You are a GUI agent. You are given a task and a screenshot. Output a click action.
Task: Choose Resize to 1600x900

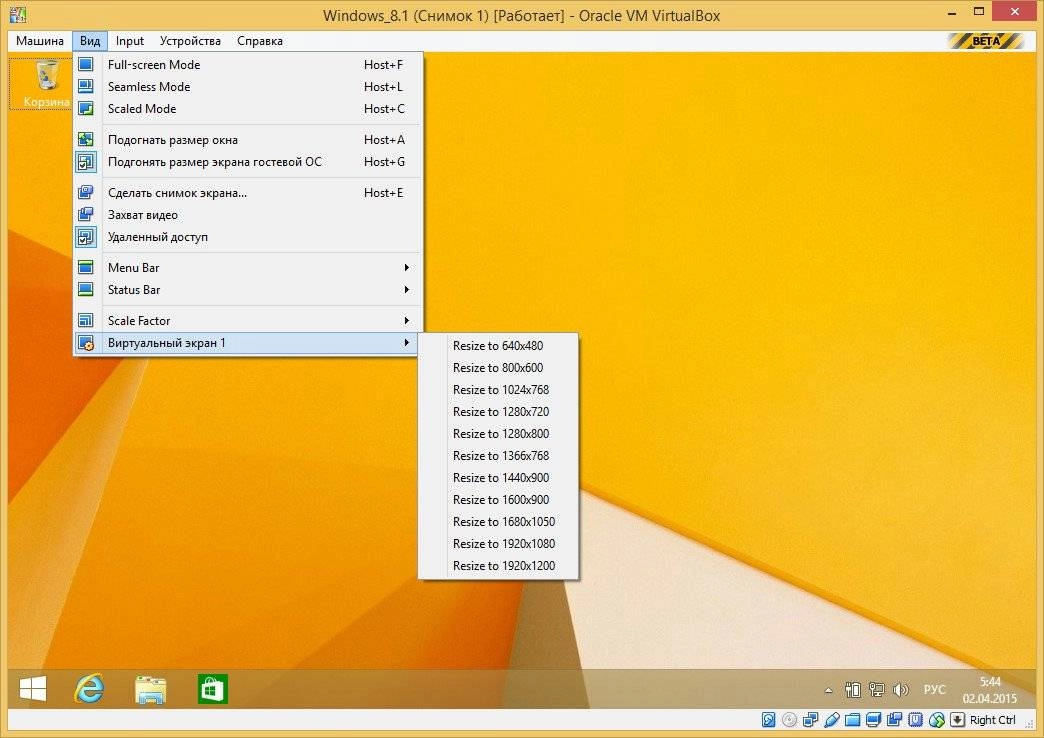click(498, 500)
